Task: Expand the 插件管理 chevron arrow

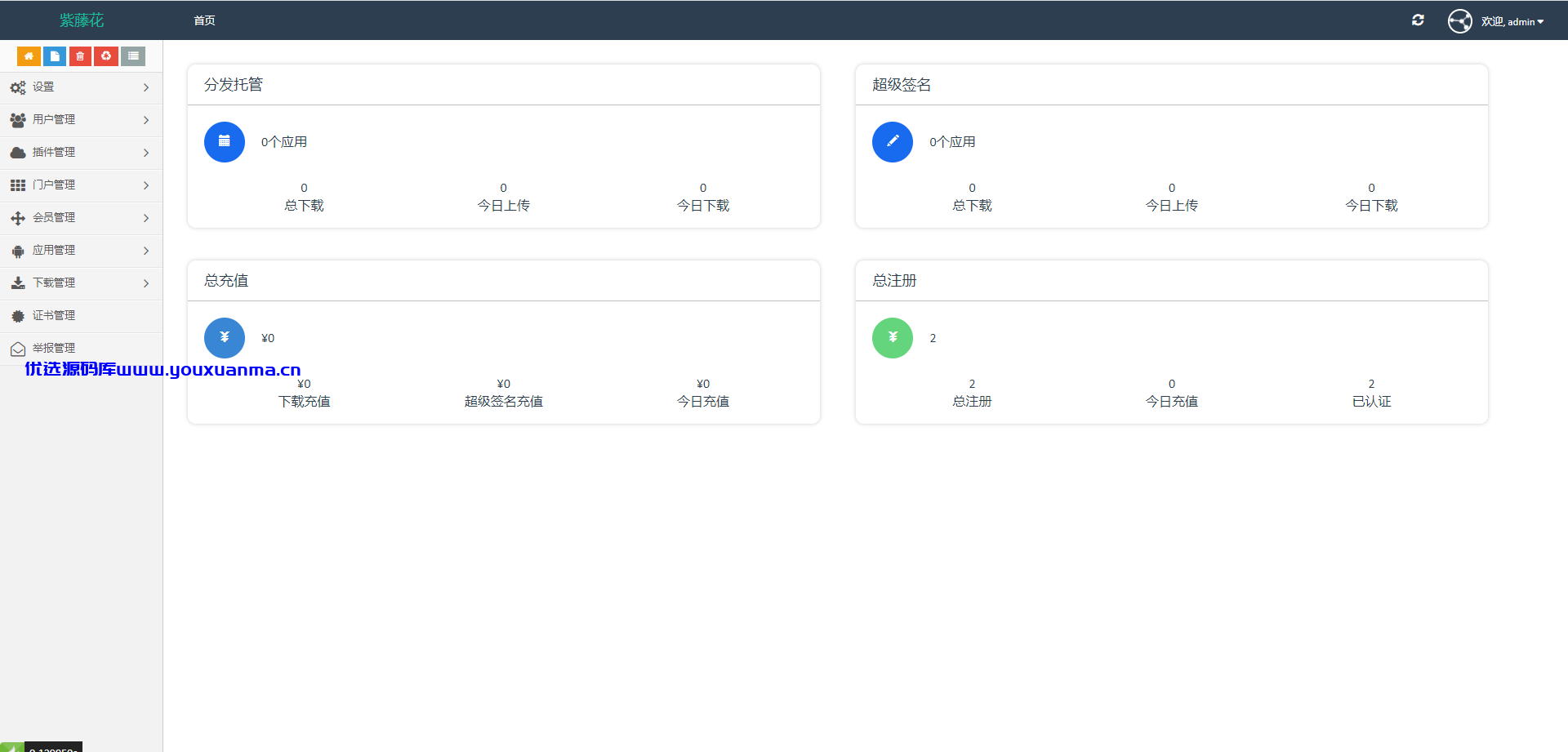Action: (146, 153)
